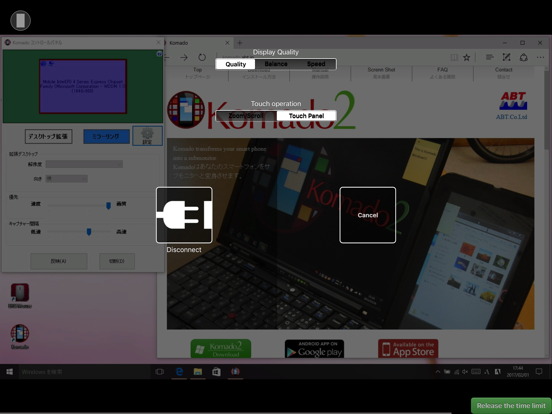Viewport: 552px width, 414px height.
Task: Open the Action Center notification icon
Action: click(539, 372)
